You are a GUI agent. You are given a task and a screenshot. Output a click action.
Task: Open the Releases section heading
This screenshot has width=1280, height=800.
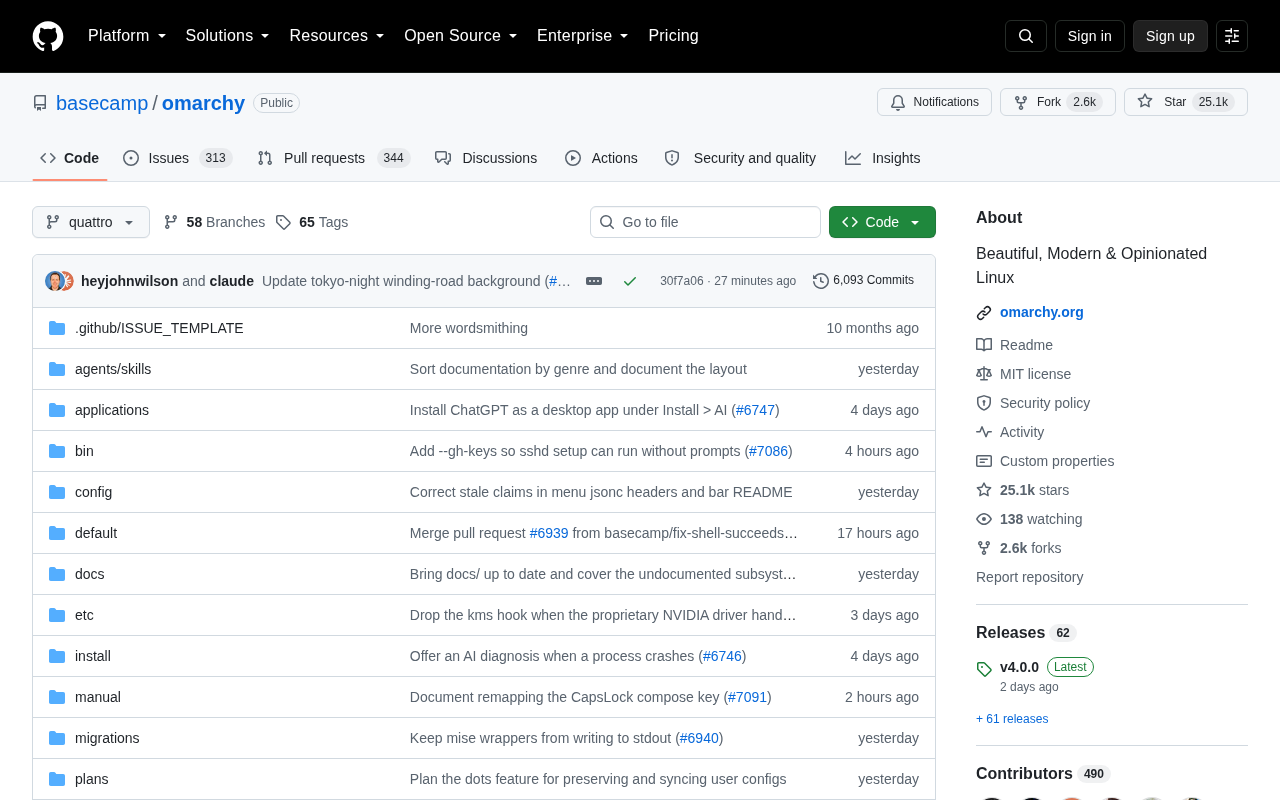click(x=1010, y=633)
